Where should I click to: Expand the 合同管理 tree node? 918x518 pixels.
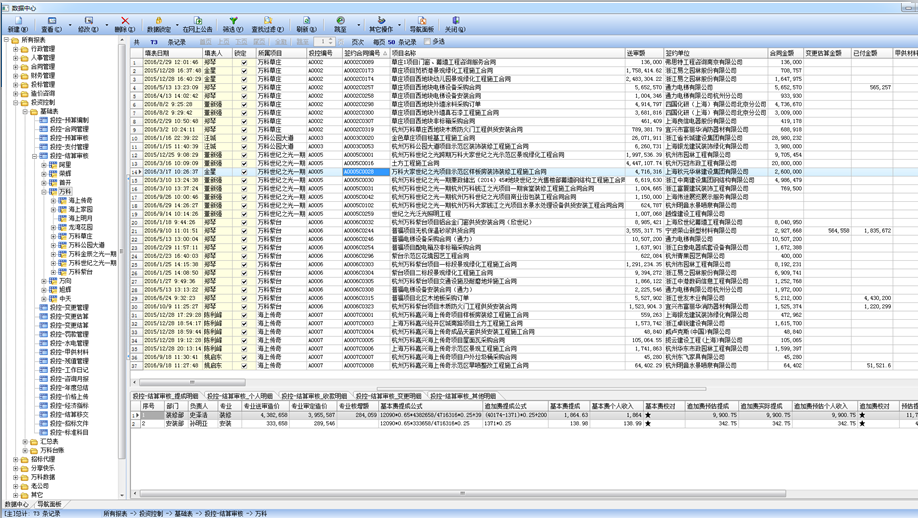pyautogui.click(x=16, y=67)
